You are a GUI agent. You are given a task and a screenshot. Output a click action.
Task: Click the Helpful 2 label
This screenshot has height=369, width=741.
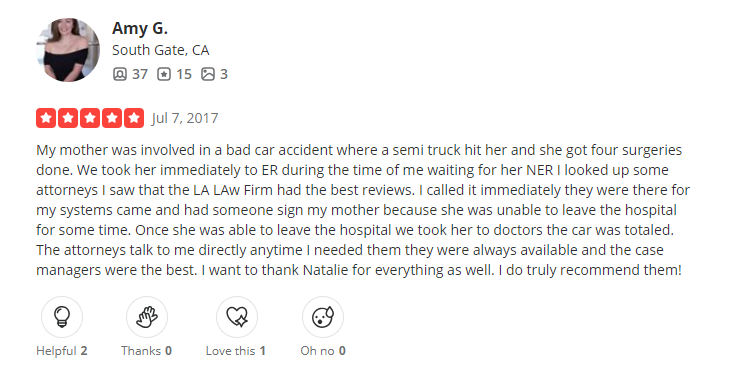(62, 351)
